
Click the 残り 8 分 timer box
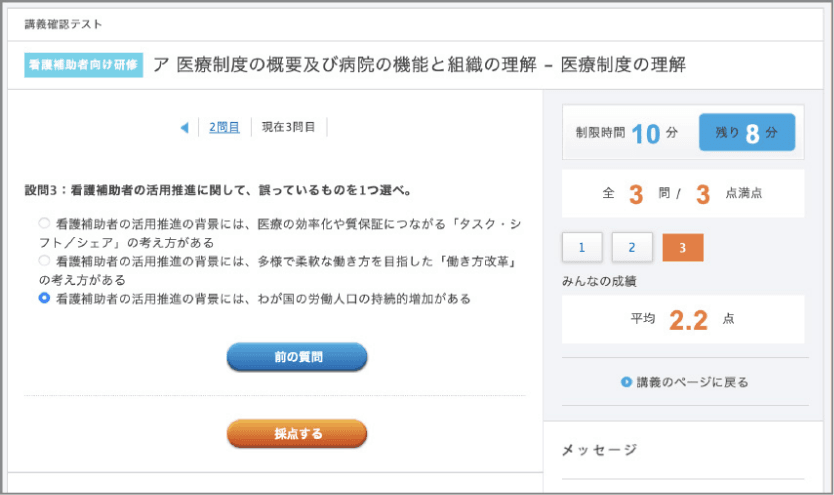pos(746,133)
